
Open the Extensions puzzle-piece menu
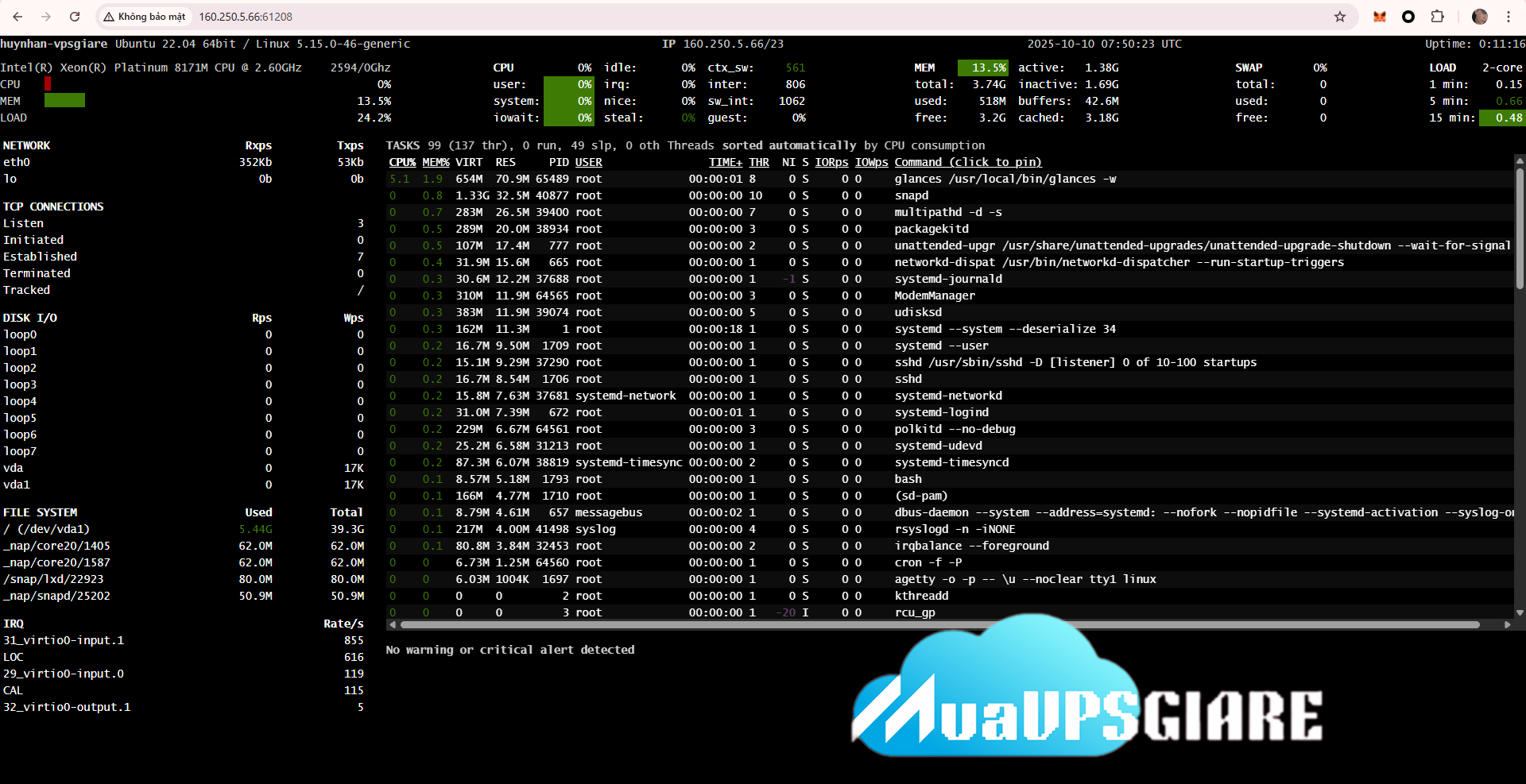(x=1437, y=17)
